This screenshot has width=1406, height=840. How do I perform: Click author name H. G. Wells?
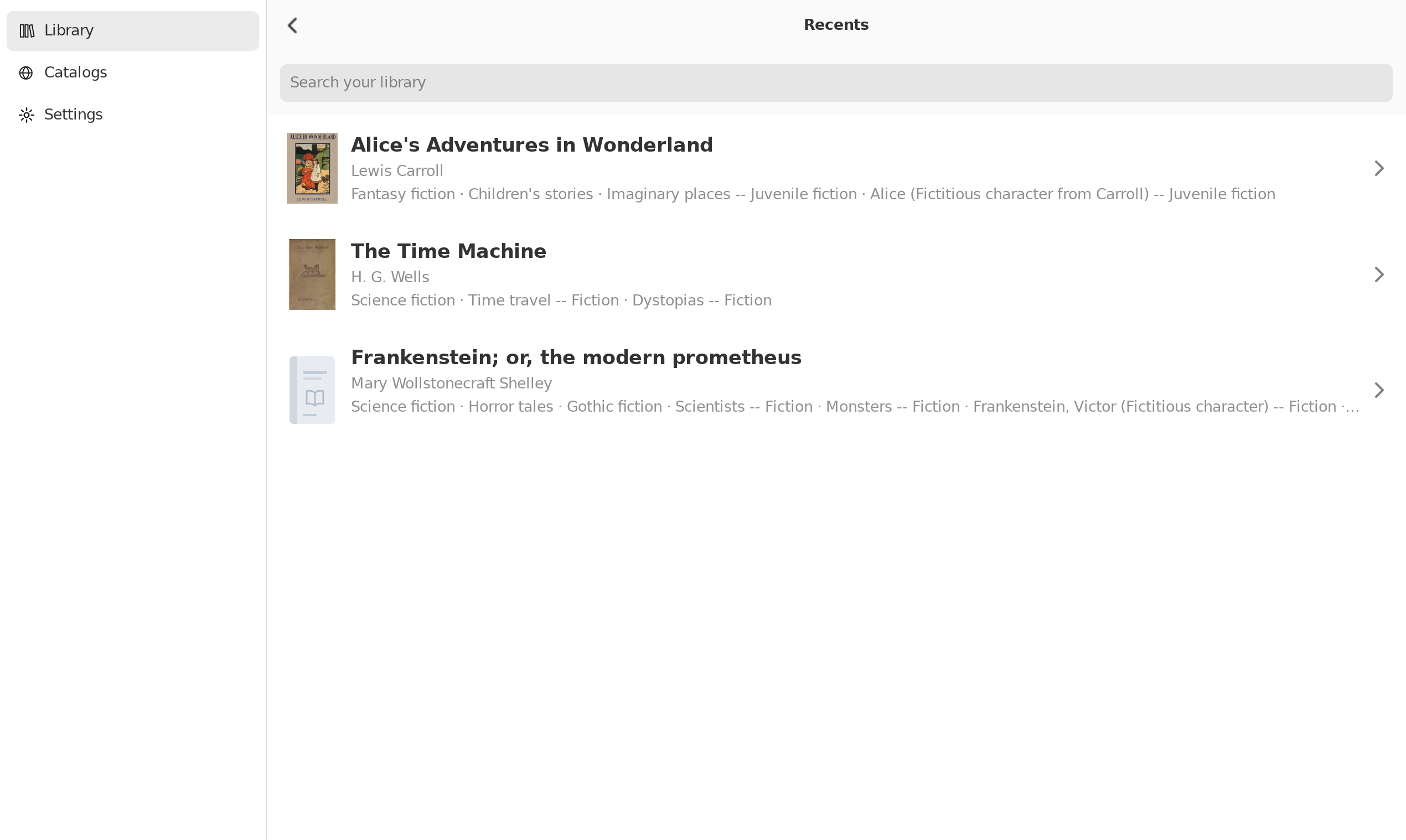[x=390, y=277]
